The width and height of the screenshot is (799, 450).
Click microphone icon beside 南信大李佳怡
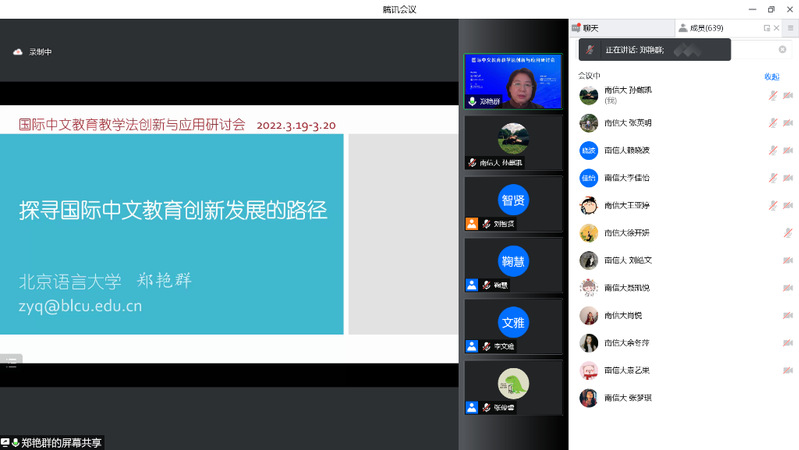[x=773, y=178]
